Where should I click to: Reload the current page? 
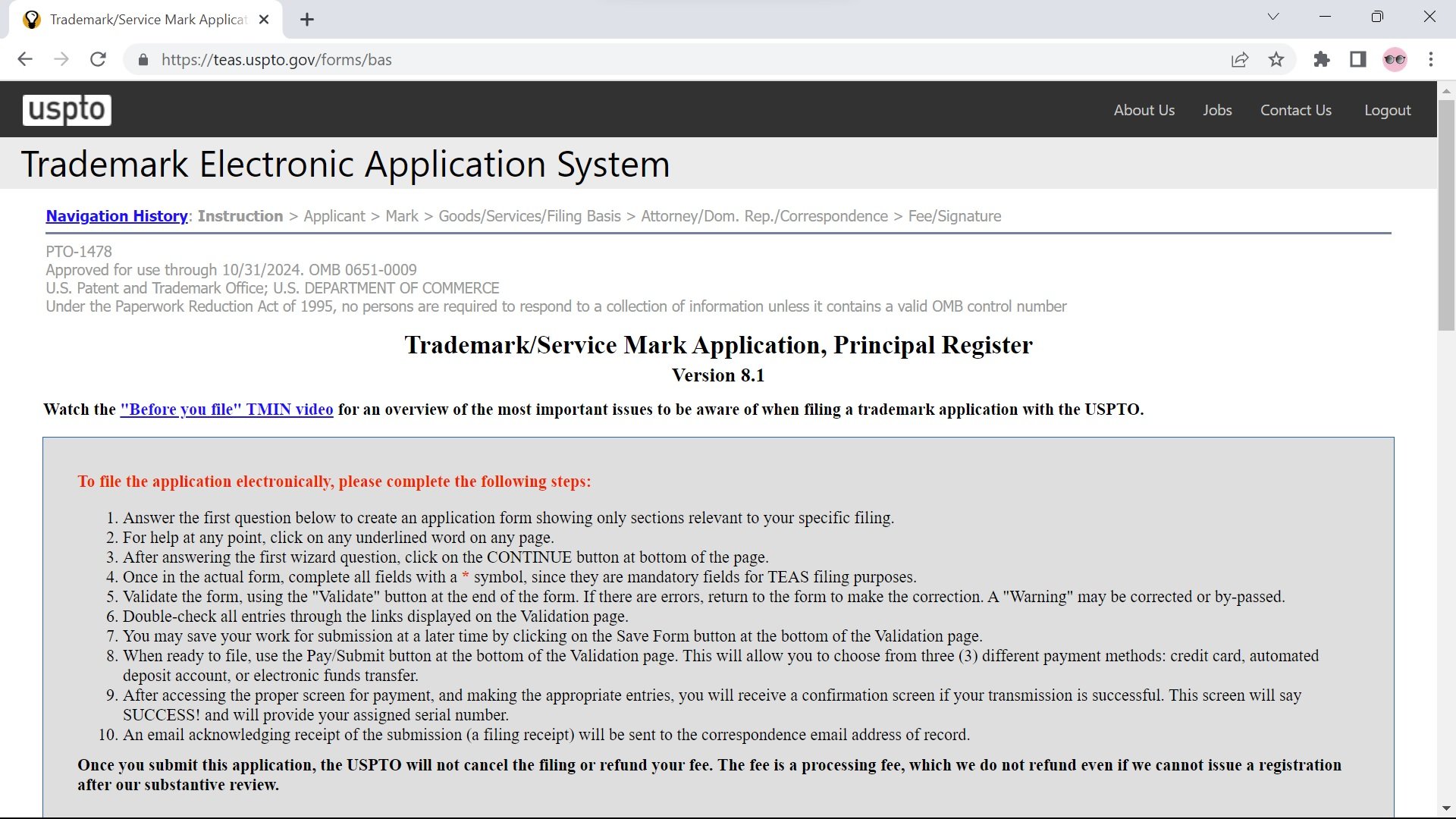tap(98, 59)
